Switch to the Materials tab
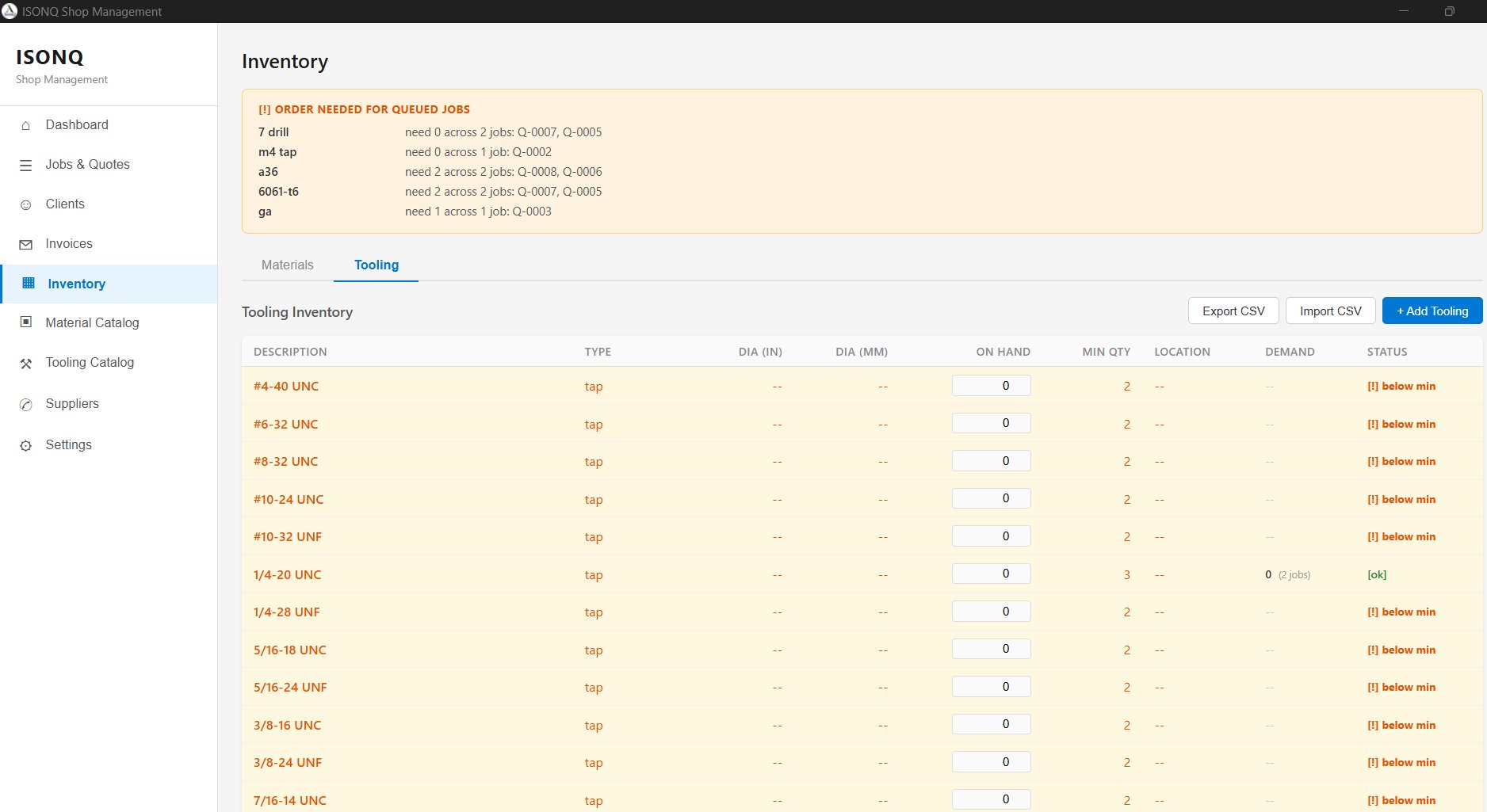The width and height of the screenshot is (1487, 812). point(287,265)
